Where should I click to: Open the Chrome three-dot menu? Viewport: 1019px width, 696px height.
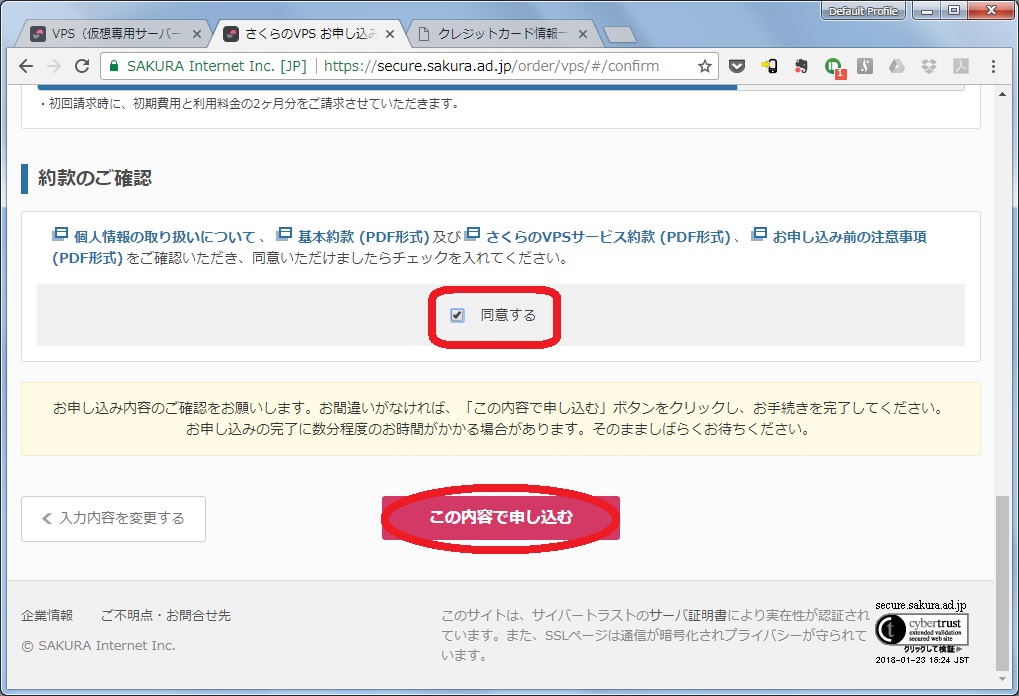993,66
